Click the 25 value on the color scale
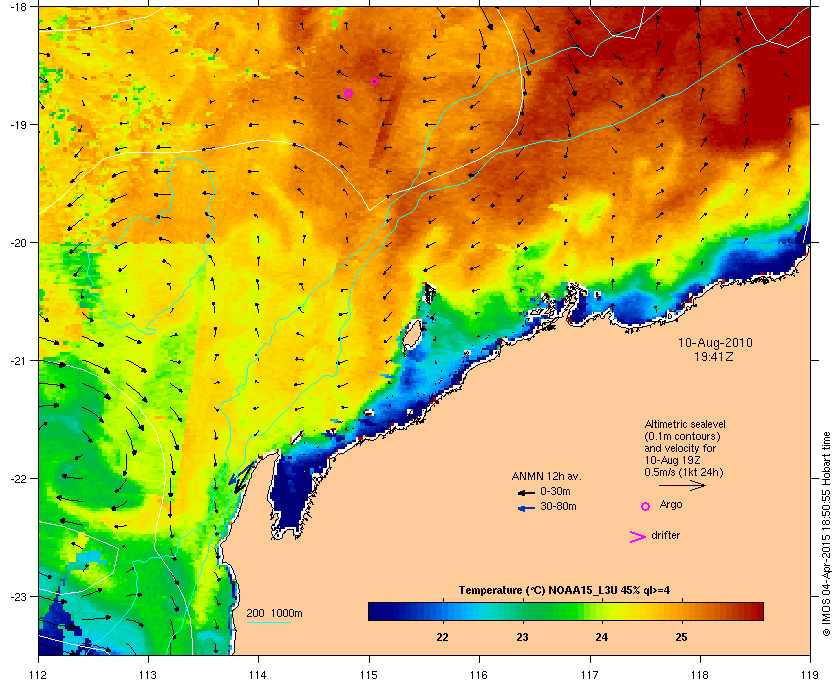 click(x=681, y=637)
